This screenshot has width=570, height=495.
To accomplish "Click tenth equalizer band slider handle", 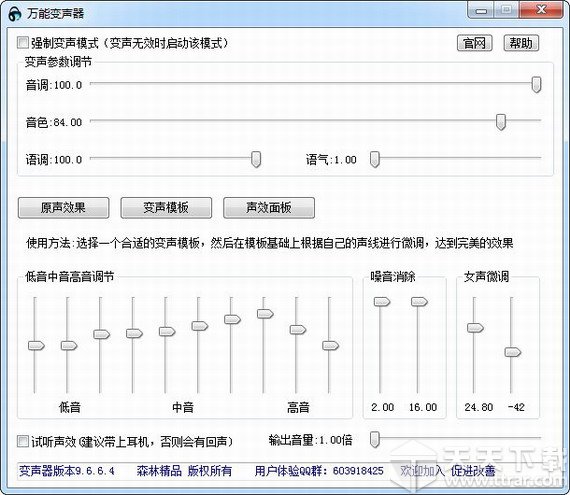I will 331,345.
